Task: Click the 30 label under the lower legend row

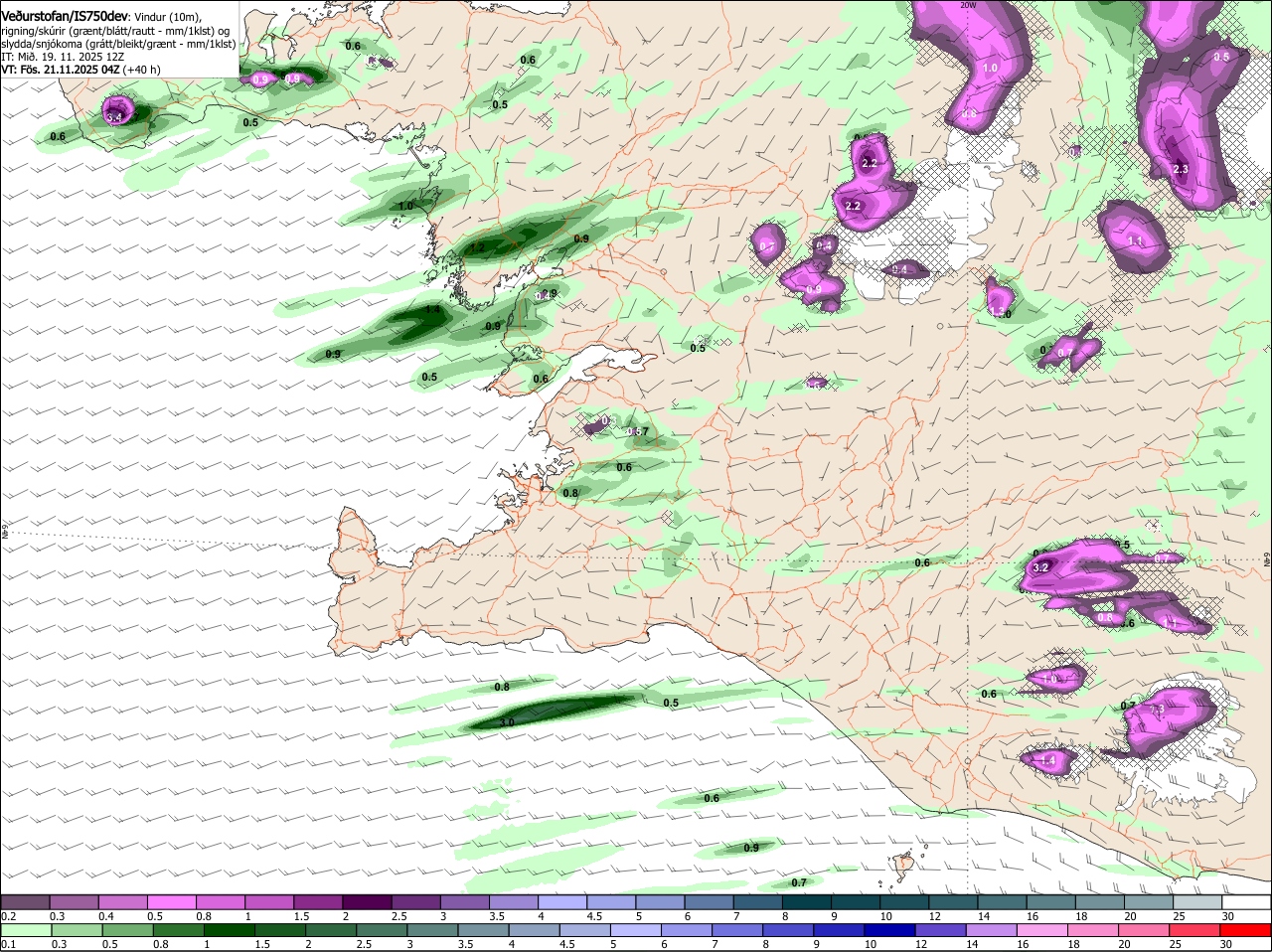Action: coord(1226,944)
